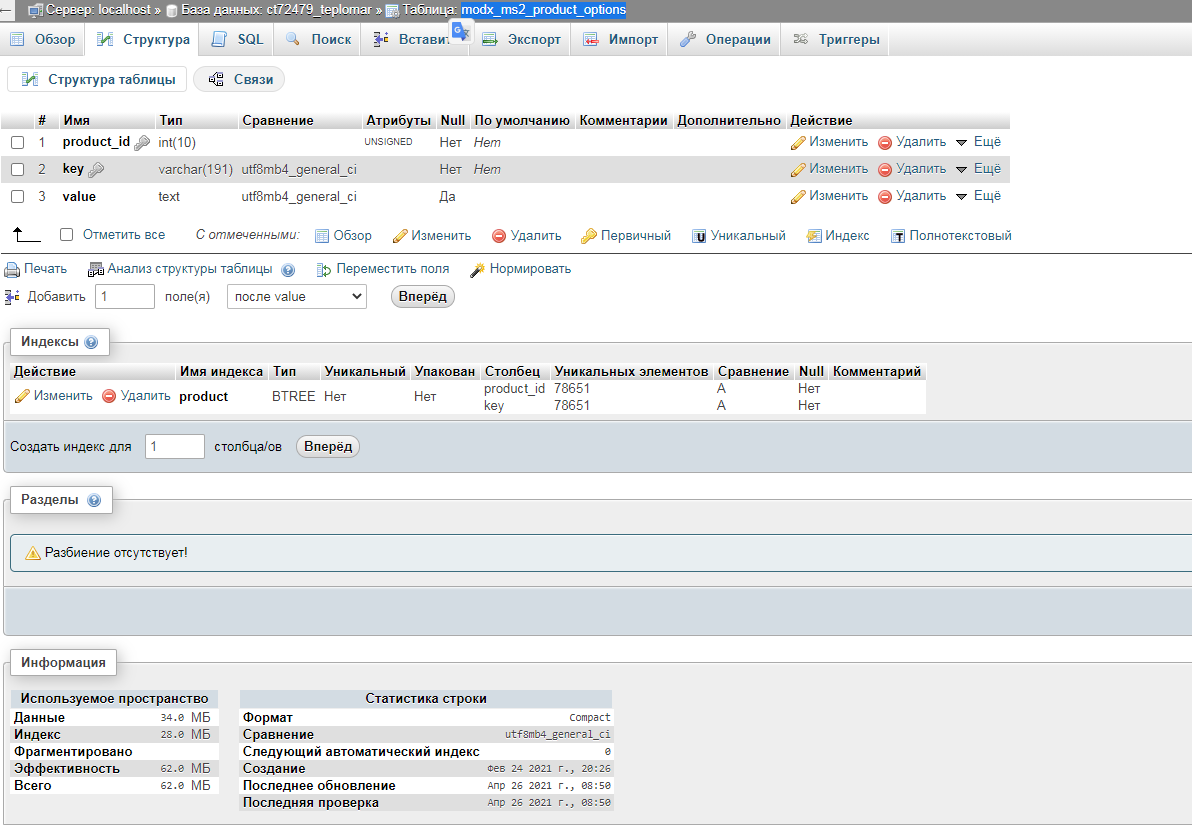Image resolution: width=1192 pixels, height=827 pixels.
Task: Click Изменить for key column
Action: pyautogui.click(x=829, y=169)
